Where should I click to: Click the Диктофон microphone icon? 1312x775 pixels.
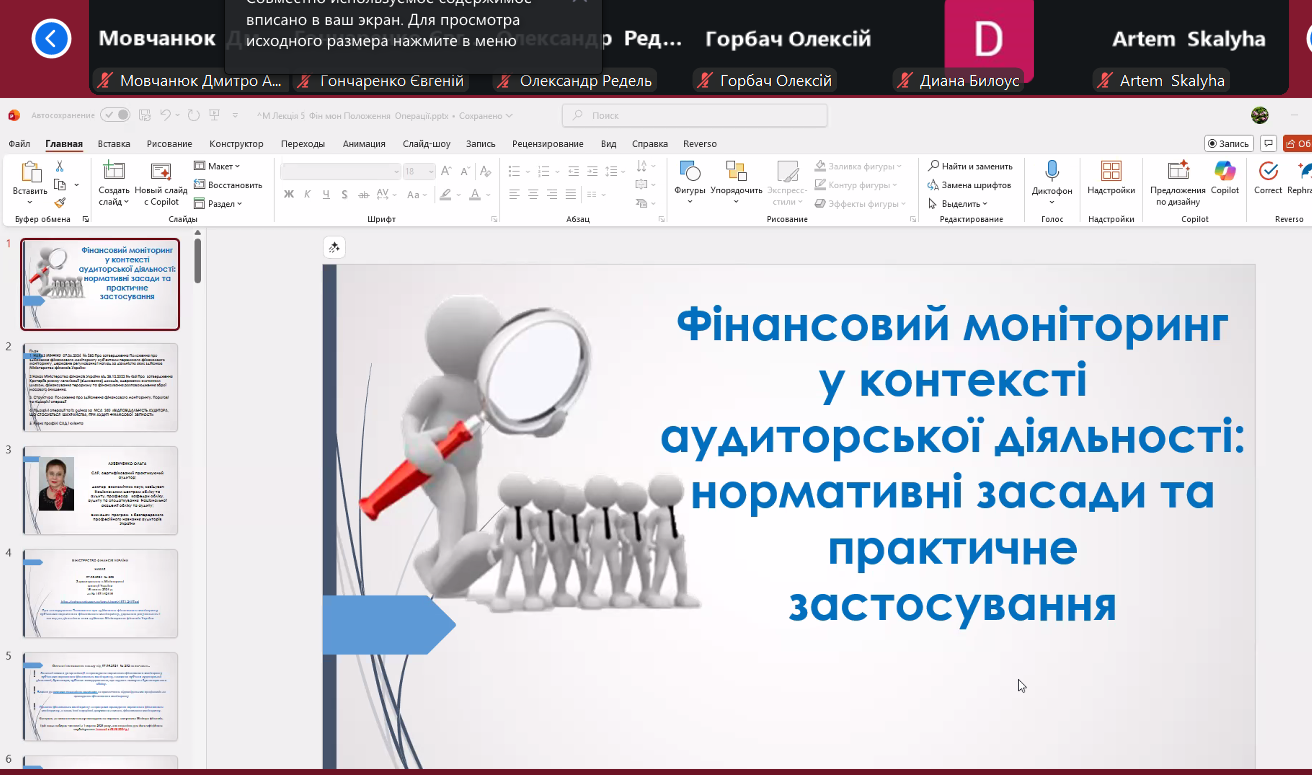pos(1052,171)
